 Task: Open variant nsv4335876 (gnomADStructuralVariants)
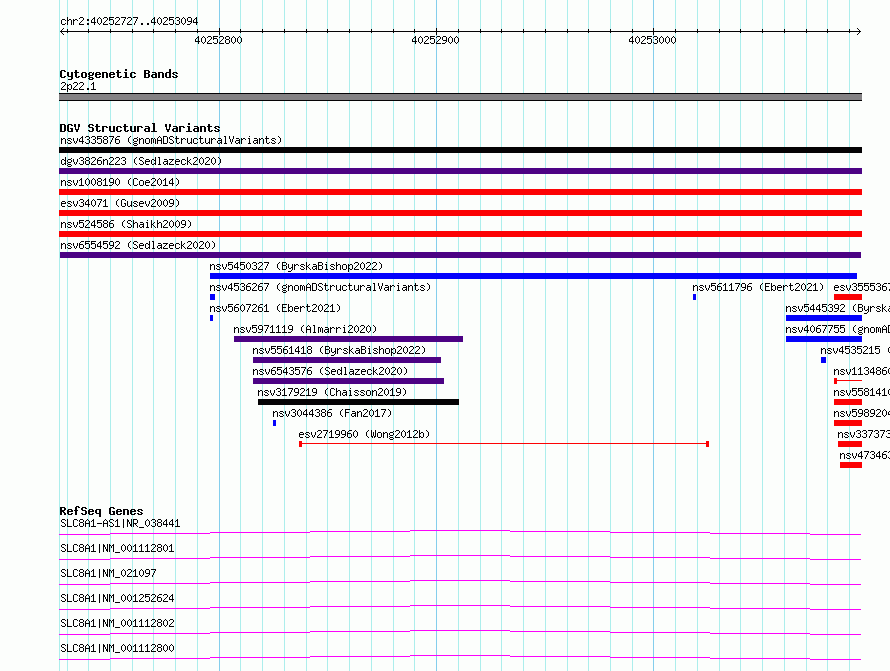click(171, 140)
